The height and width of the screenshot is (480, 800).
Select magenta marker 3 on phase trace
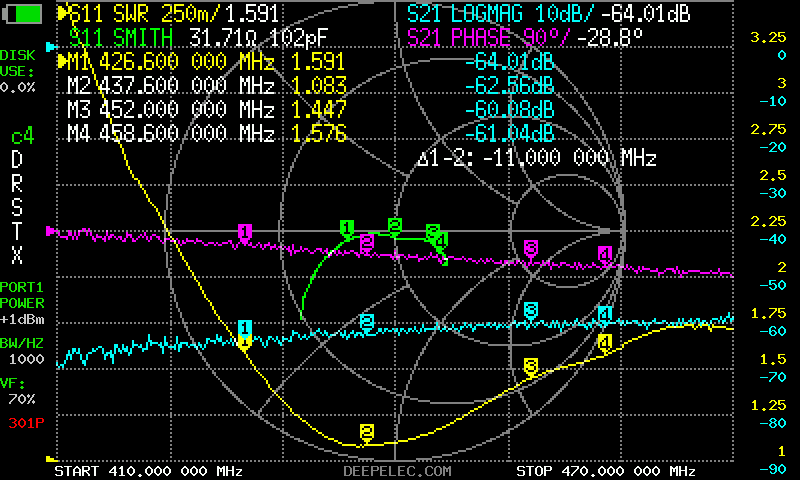pos(531,249)
